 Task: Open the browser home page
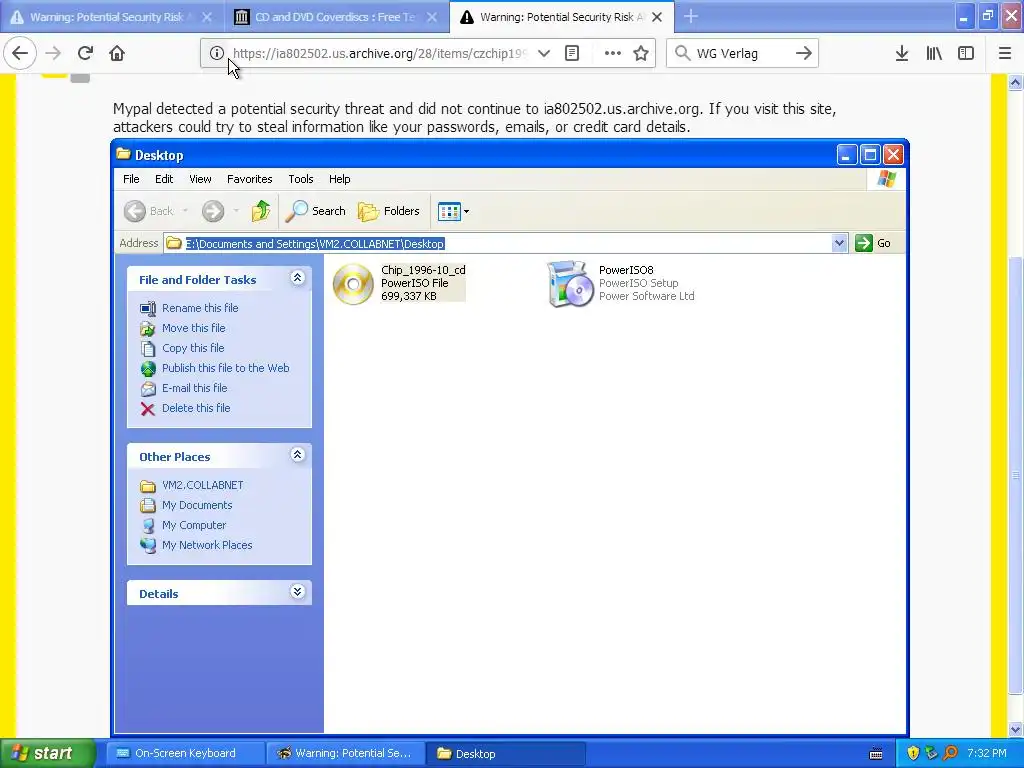(x=117, y=53)
